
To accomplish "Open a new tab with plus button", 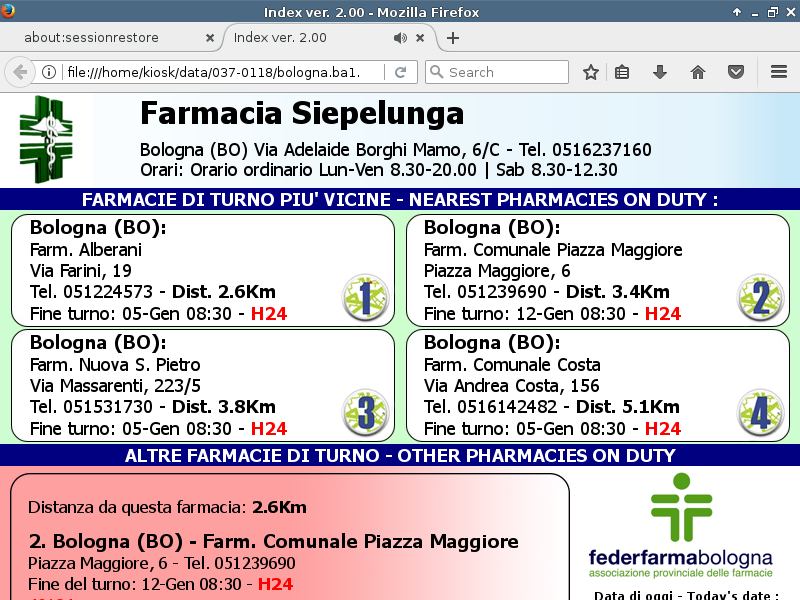I will (x=453, y=38).
